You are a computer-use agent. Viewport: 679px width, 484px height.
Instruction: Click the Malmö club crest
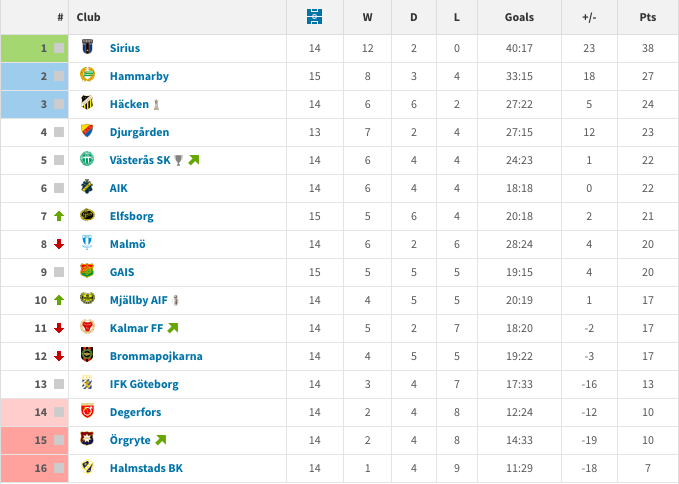tap(87, 243)
